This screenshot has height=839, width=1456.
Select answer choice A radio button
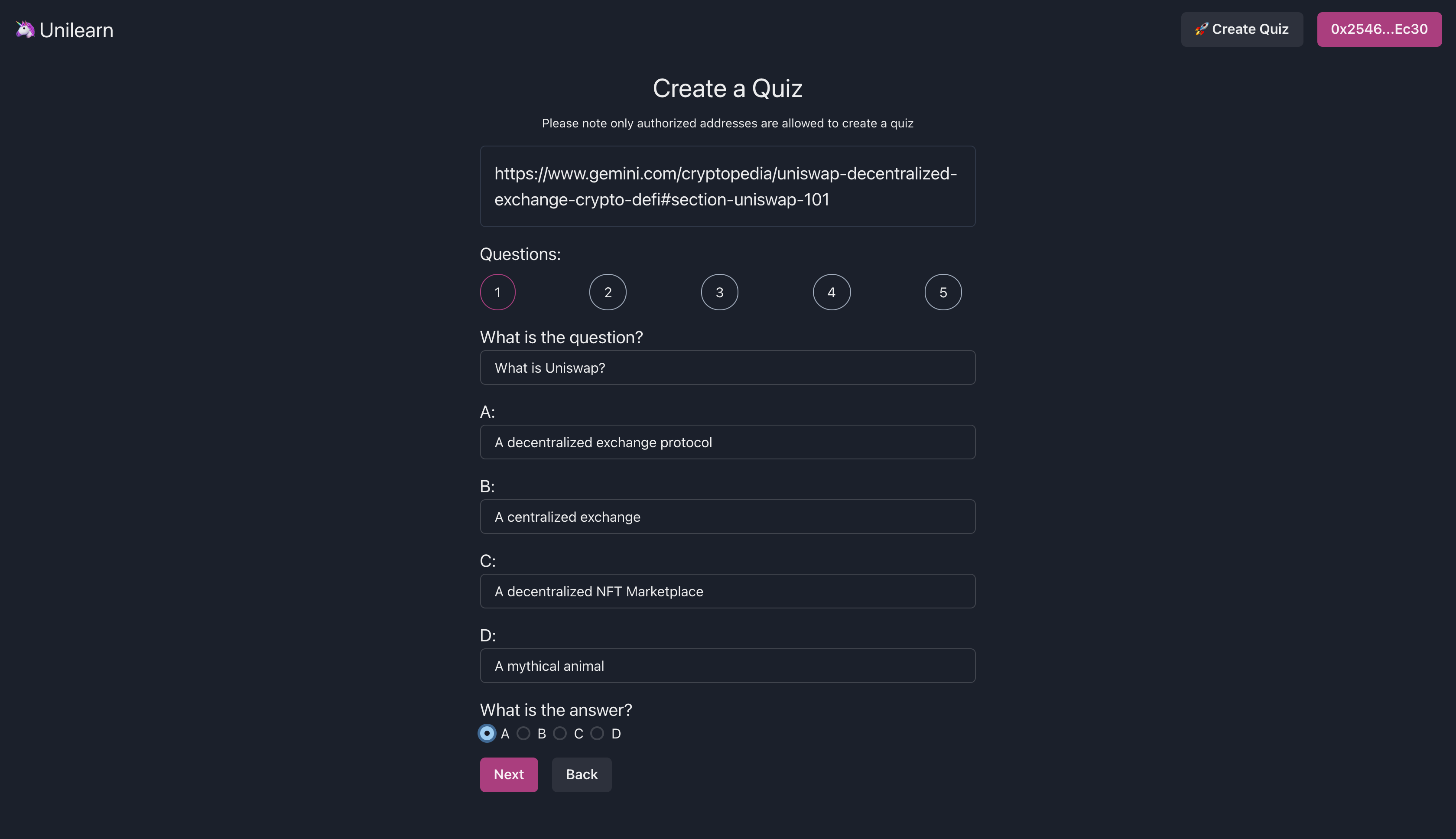tap(486, 734)
